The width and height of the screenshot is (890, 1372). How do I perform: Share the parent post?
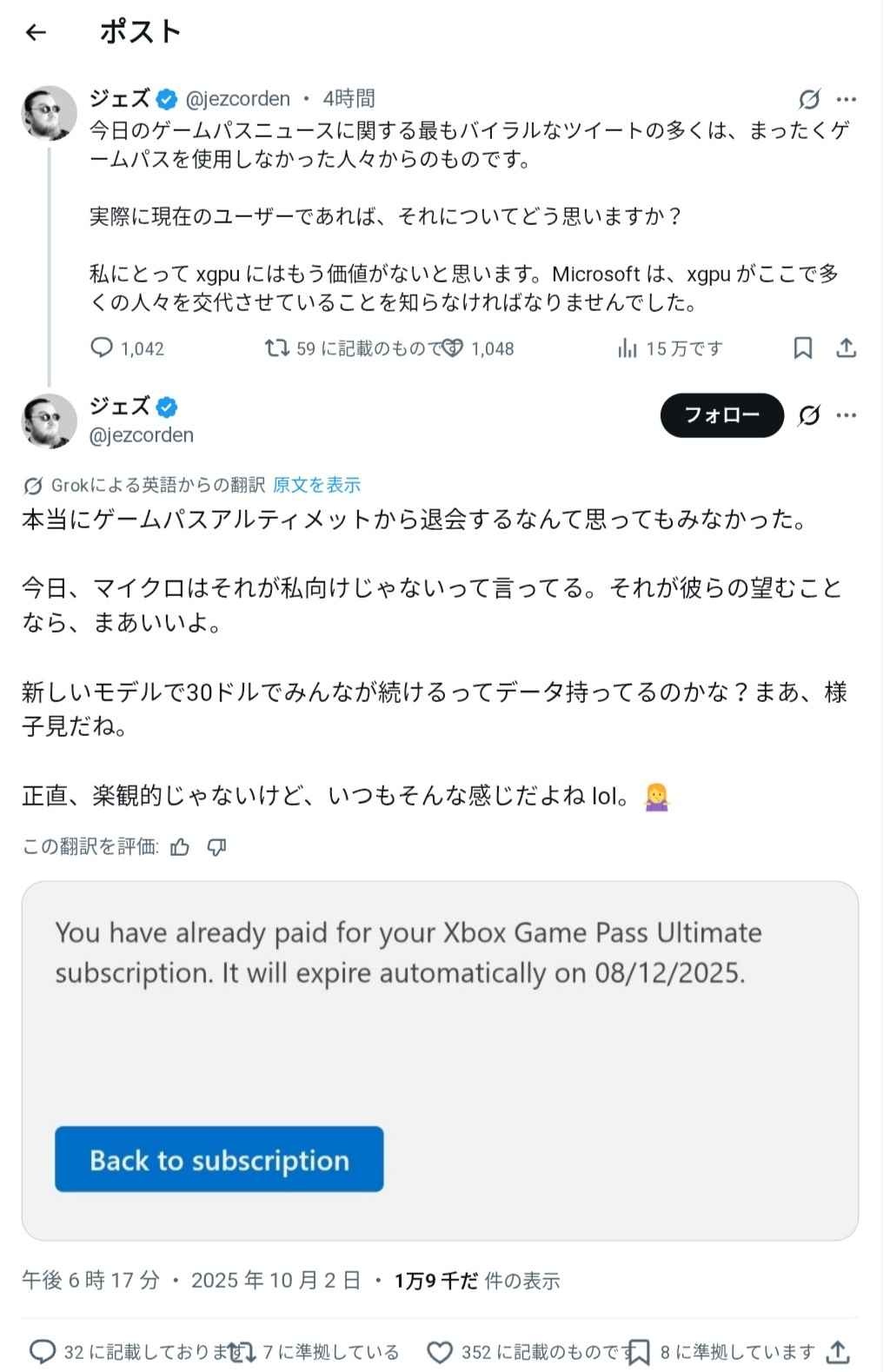coord(846,348)
